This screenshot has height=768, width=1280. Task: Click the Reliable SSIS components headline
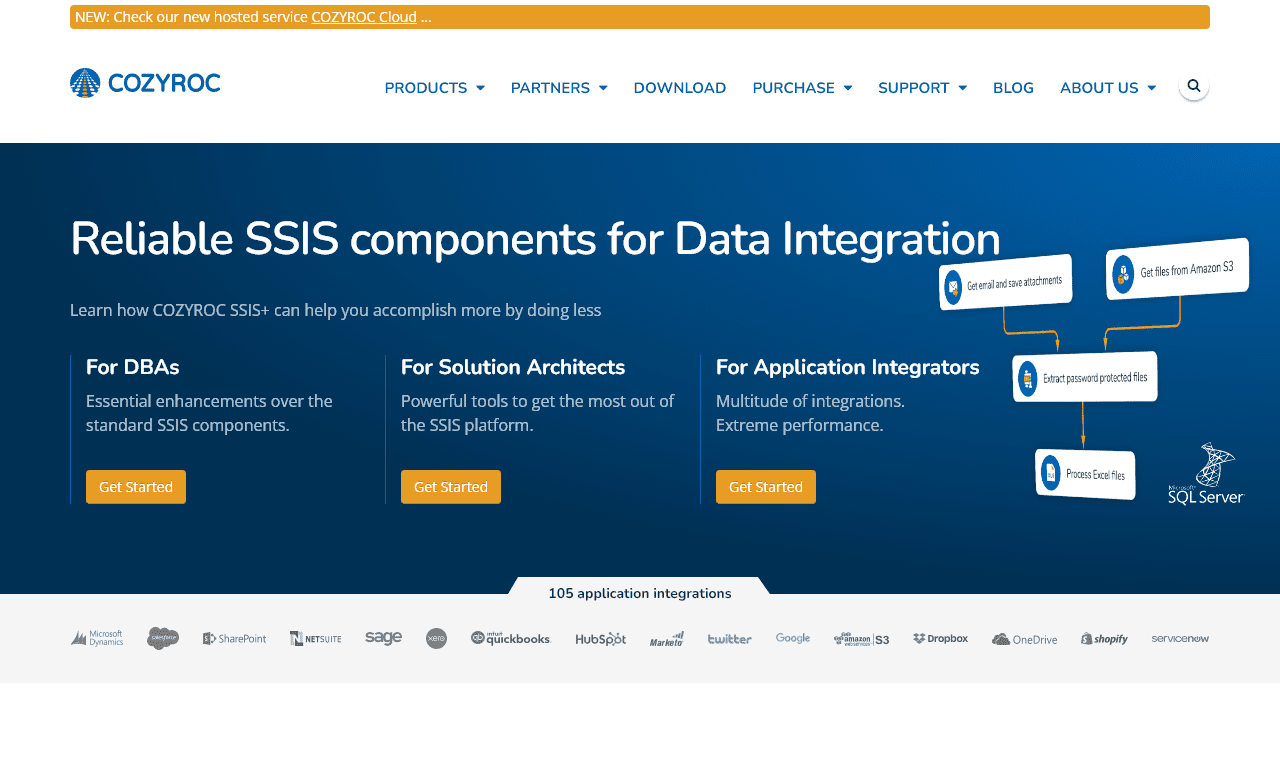pos(535,239)
